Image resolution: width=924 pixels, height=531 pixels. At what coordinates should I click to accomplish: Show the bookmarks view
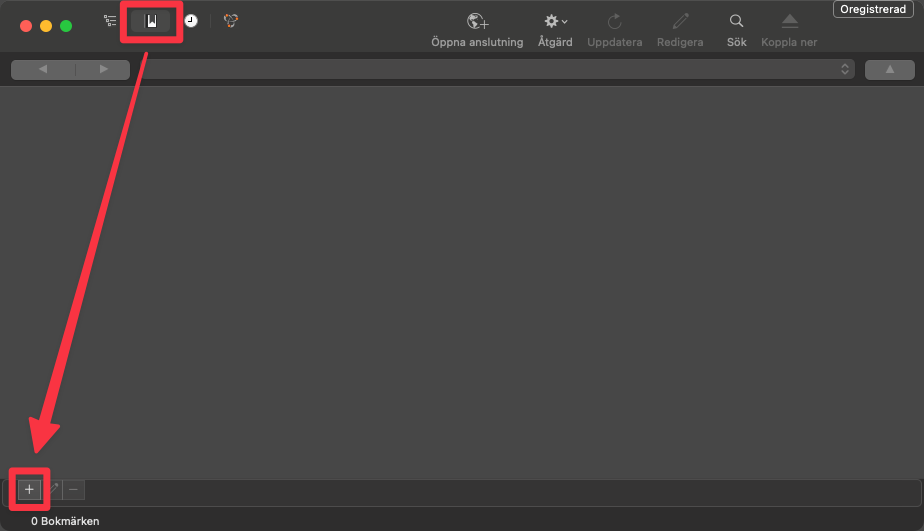[x=151, y=21]
